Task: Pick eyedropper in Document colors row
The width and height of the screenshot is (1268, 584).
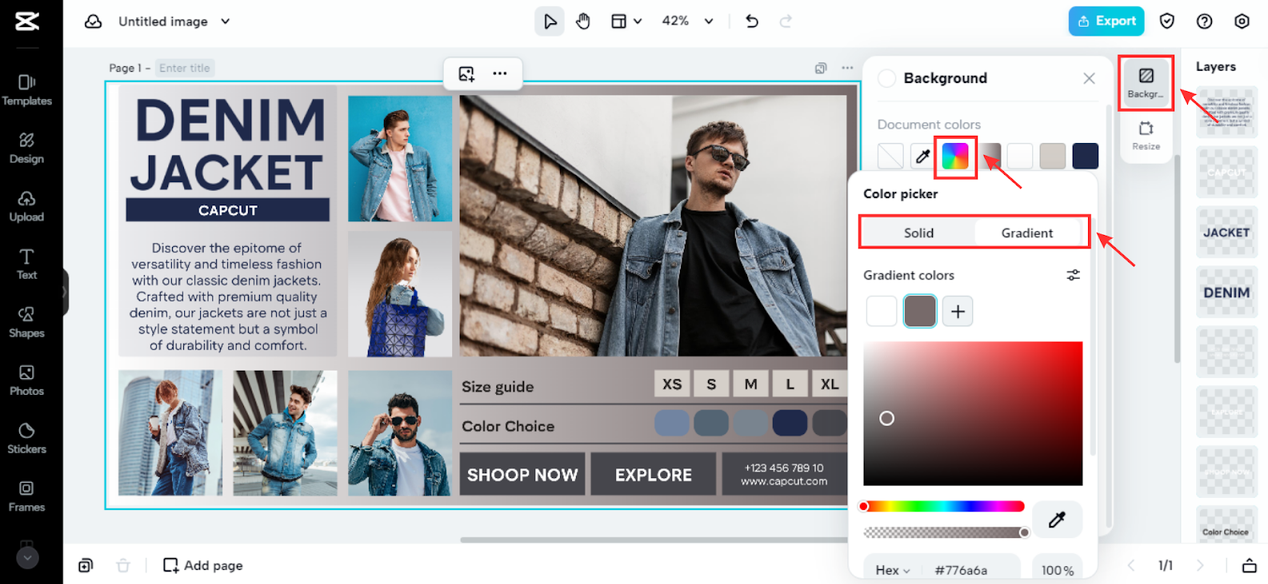Action: [923, 156]
